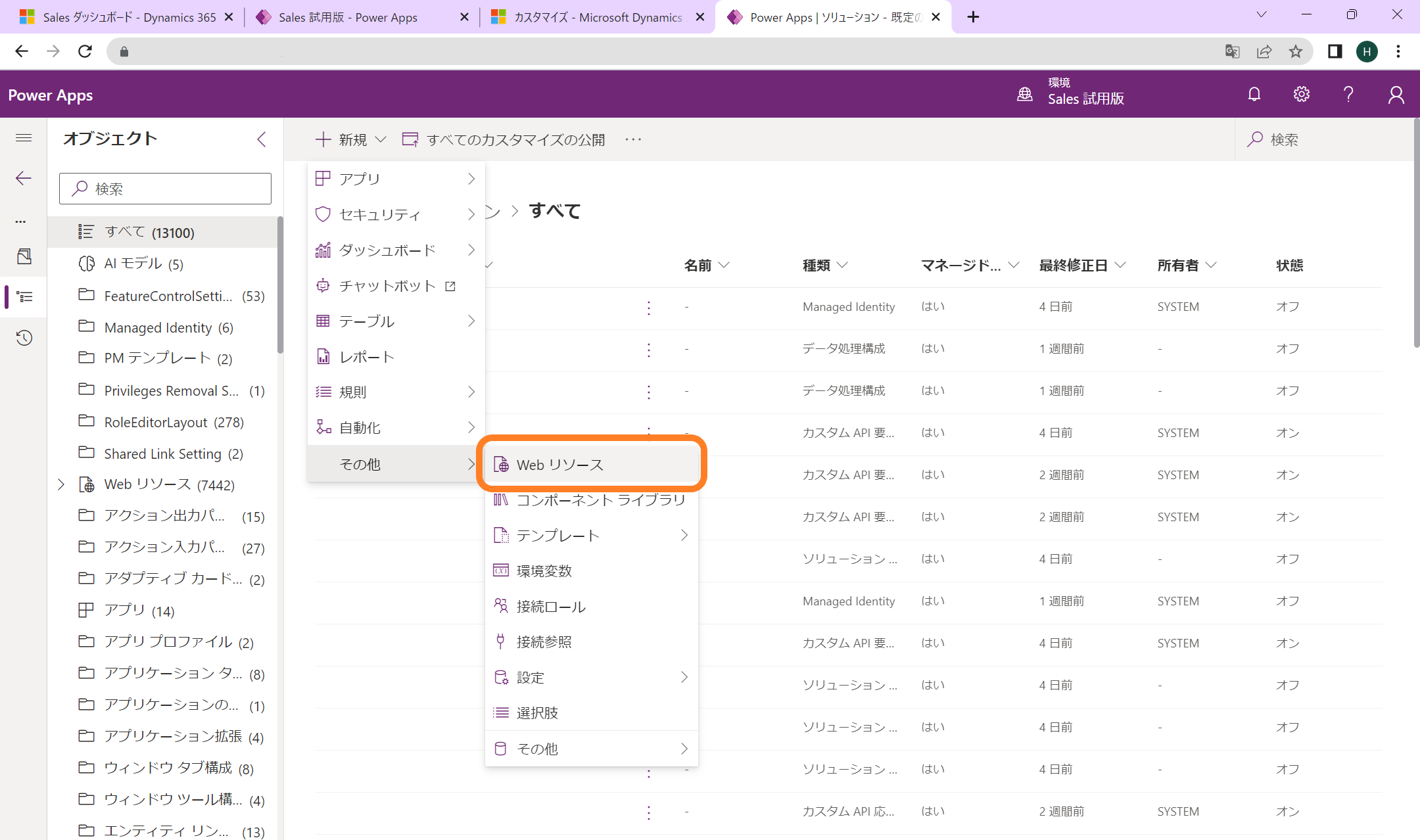Open the history icon in left rail

[24, 338]
